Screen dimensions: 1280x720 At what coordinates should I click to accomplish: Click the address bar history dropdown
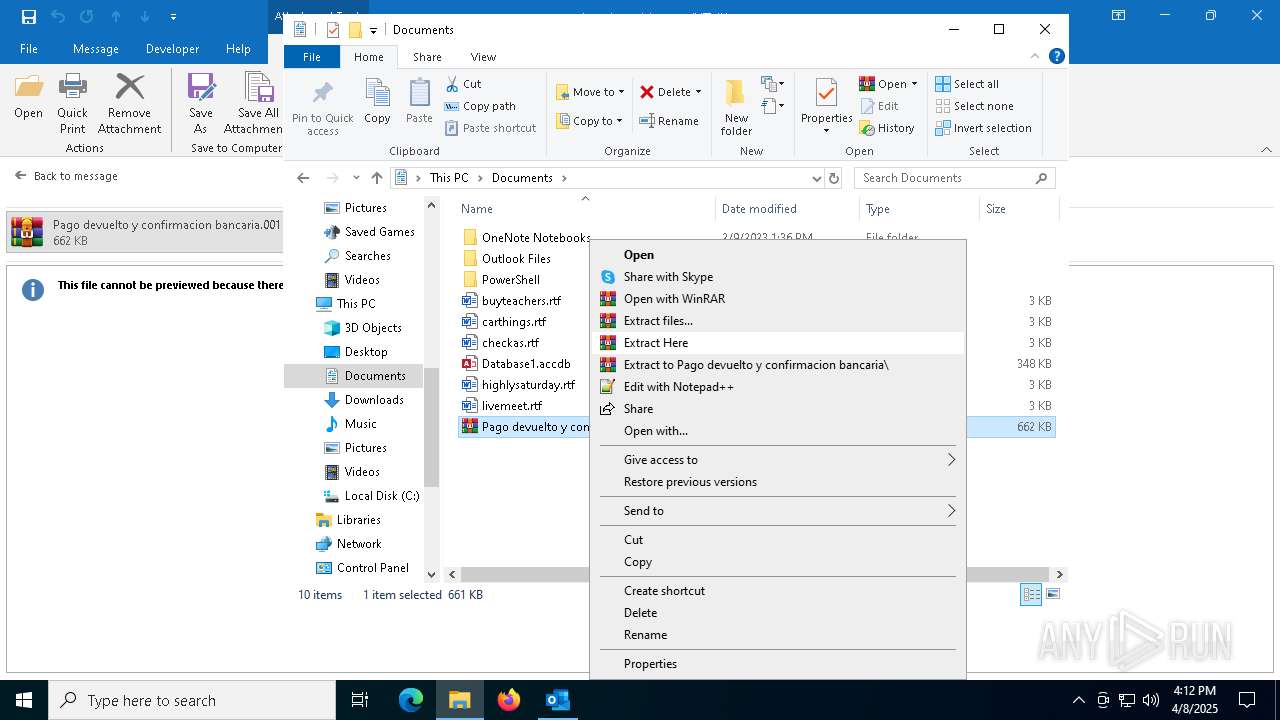click(817, 178)
